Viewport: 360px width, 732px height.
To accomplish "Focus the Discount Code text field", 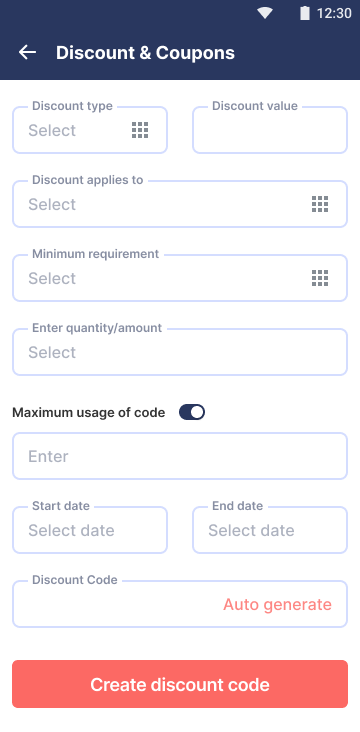I will (180, 604).
